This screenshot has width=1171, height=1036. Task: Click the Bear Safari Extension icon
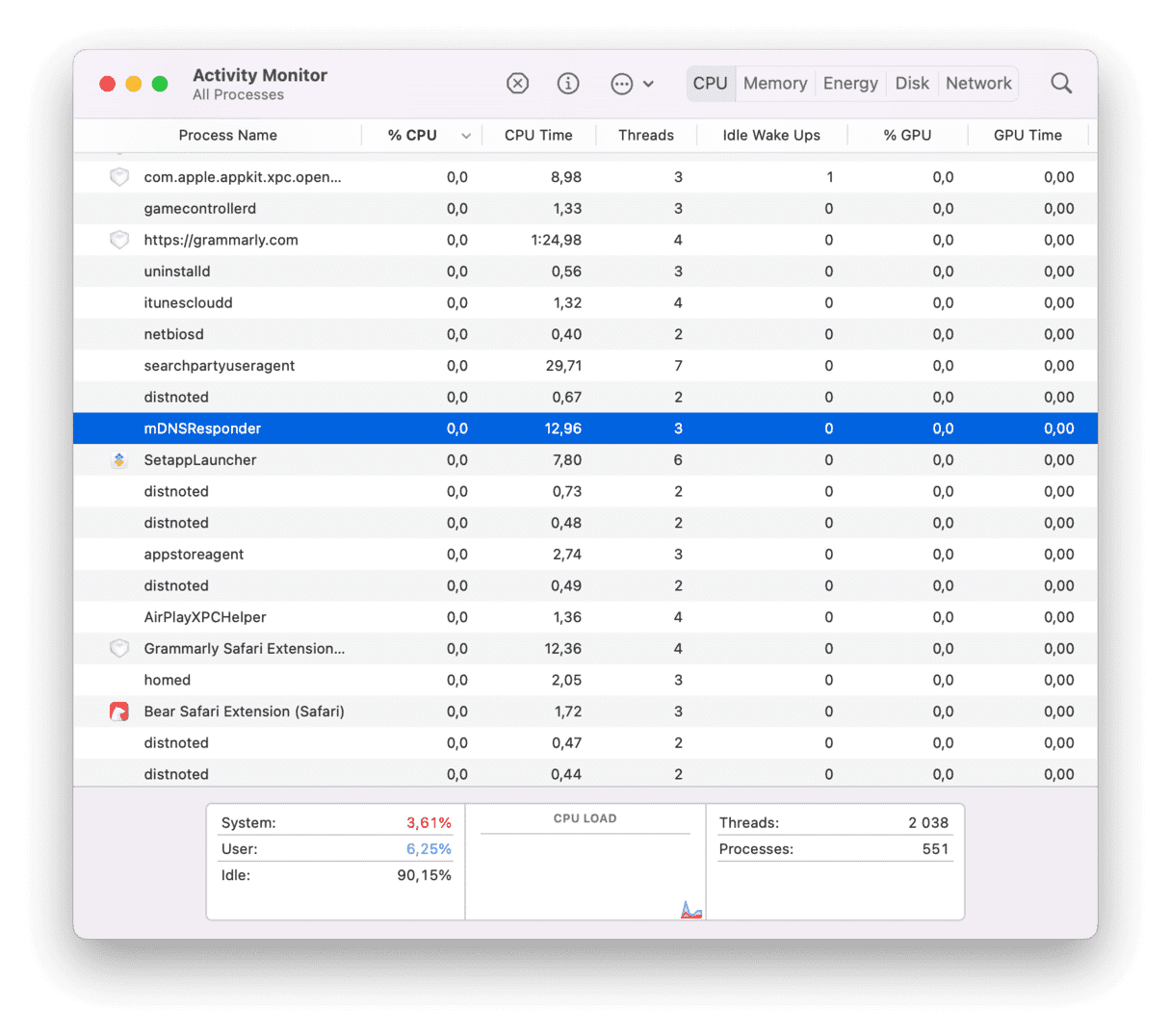point(119,712)
